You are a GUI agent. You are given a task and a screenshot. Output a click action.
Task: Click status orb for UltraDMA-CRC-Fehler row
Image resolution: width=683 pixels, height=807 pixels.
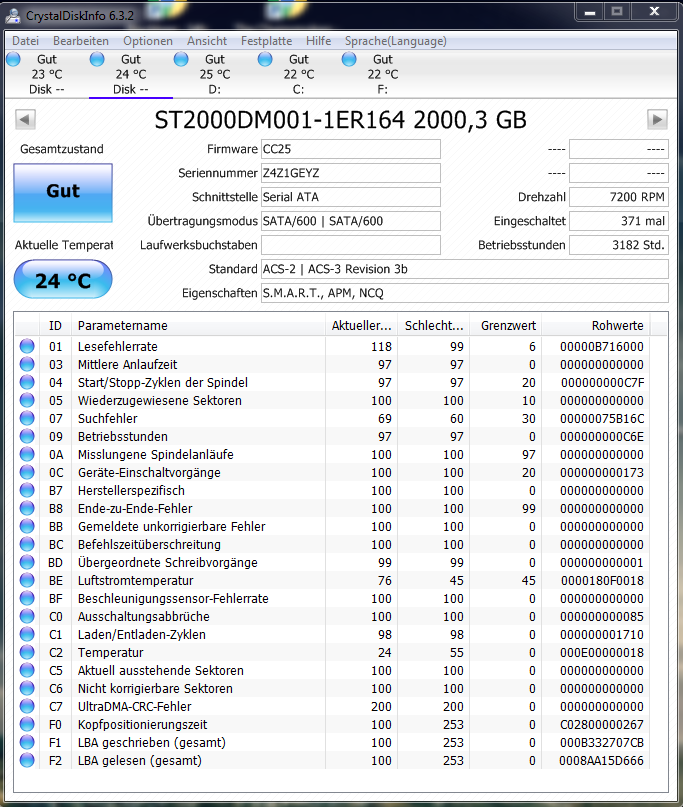pos(27,706)
